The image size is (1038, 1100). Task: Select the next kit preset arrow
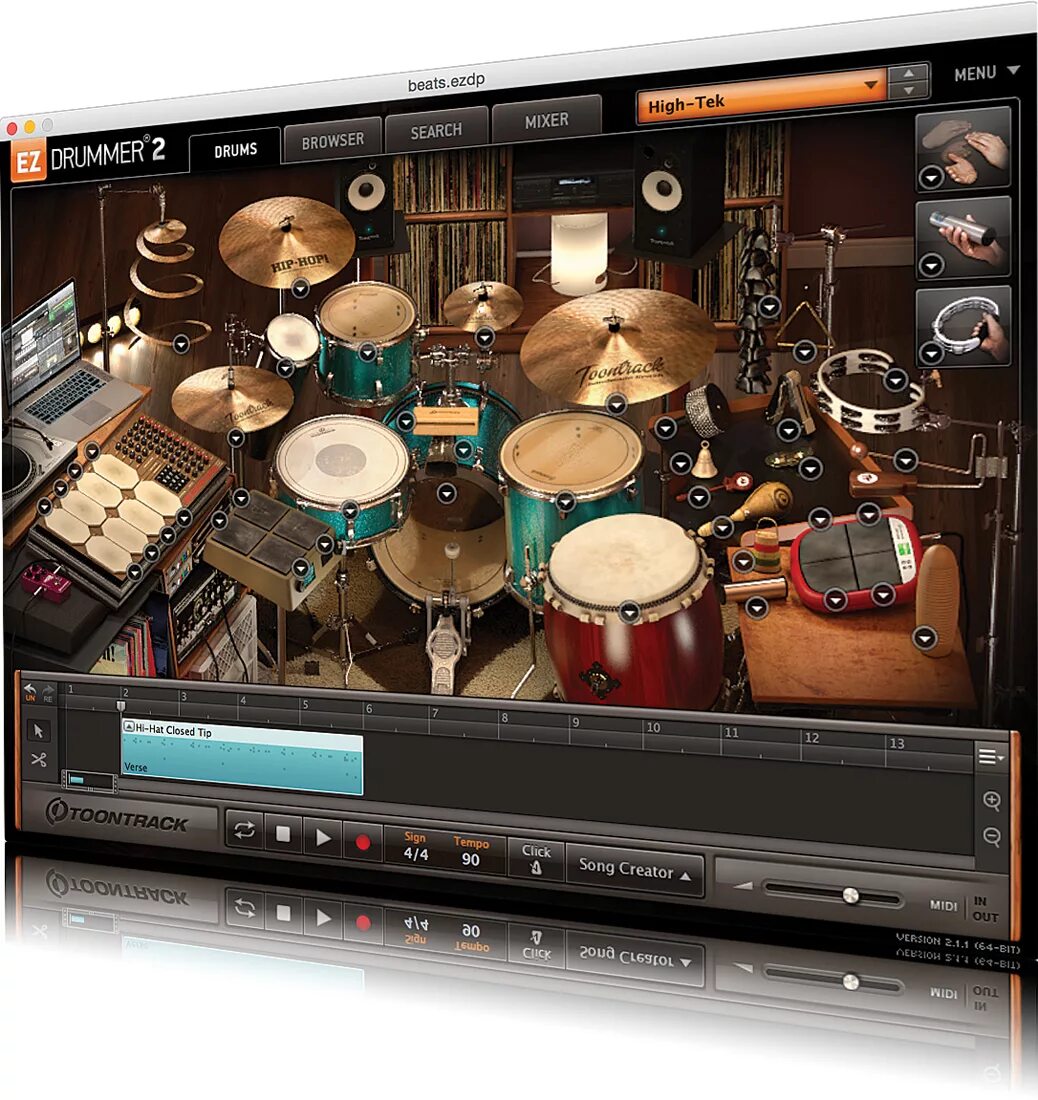point(909,90)
